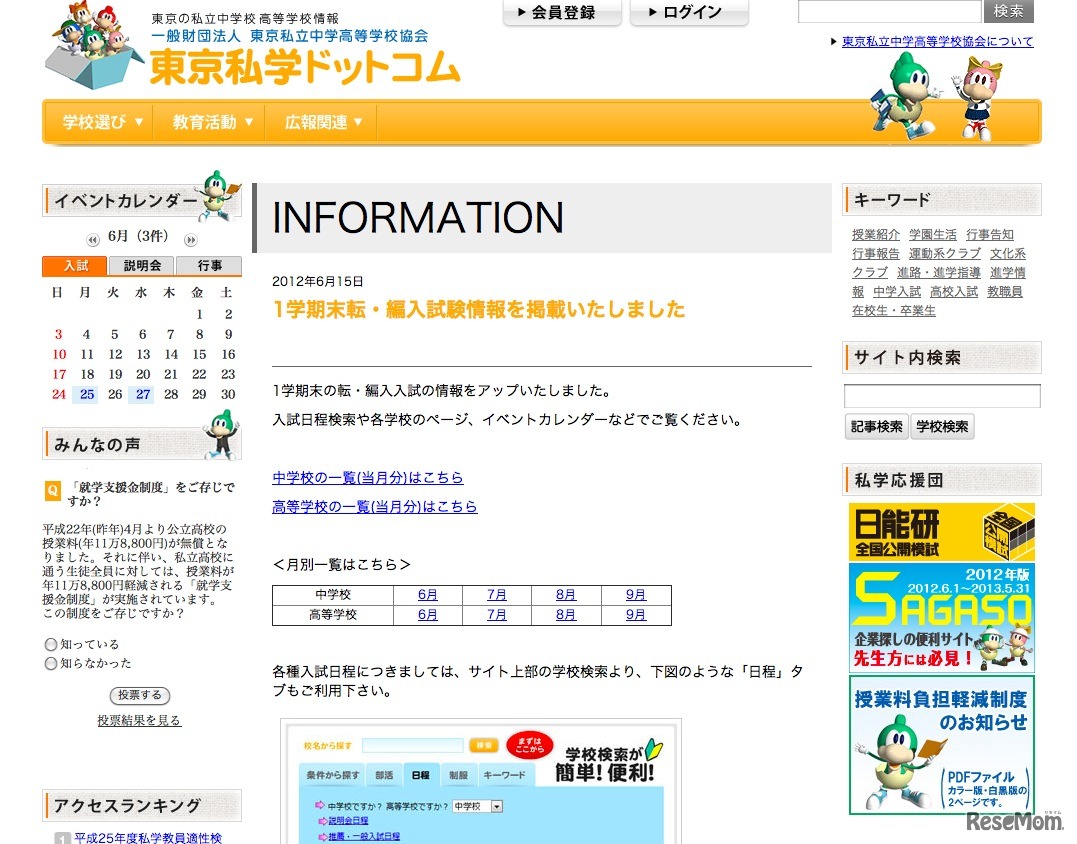Click keyword 授業紹介
The height and width of the screenshot is (844, 1077).
click(x=876, y=235)
